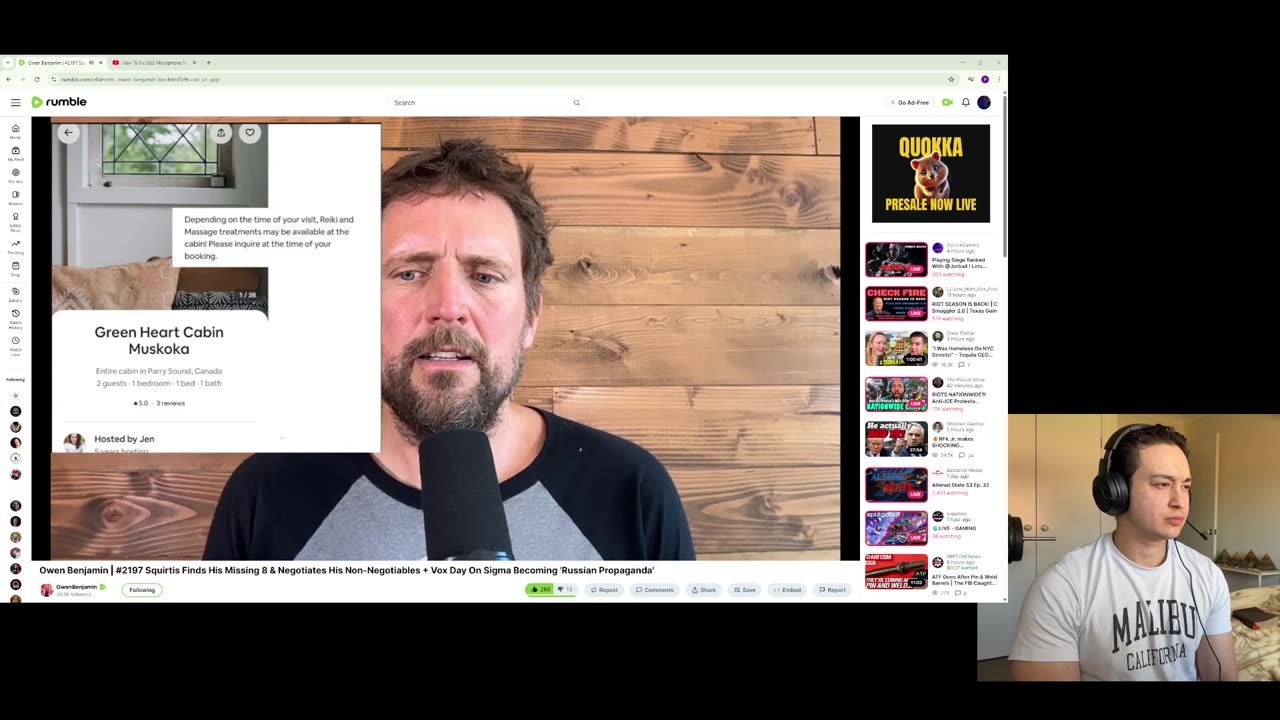Open My Feed in sidebar

pyautogui.click(x=15, y=153)
